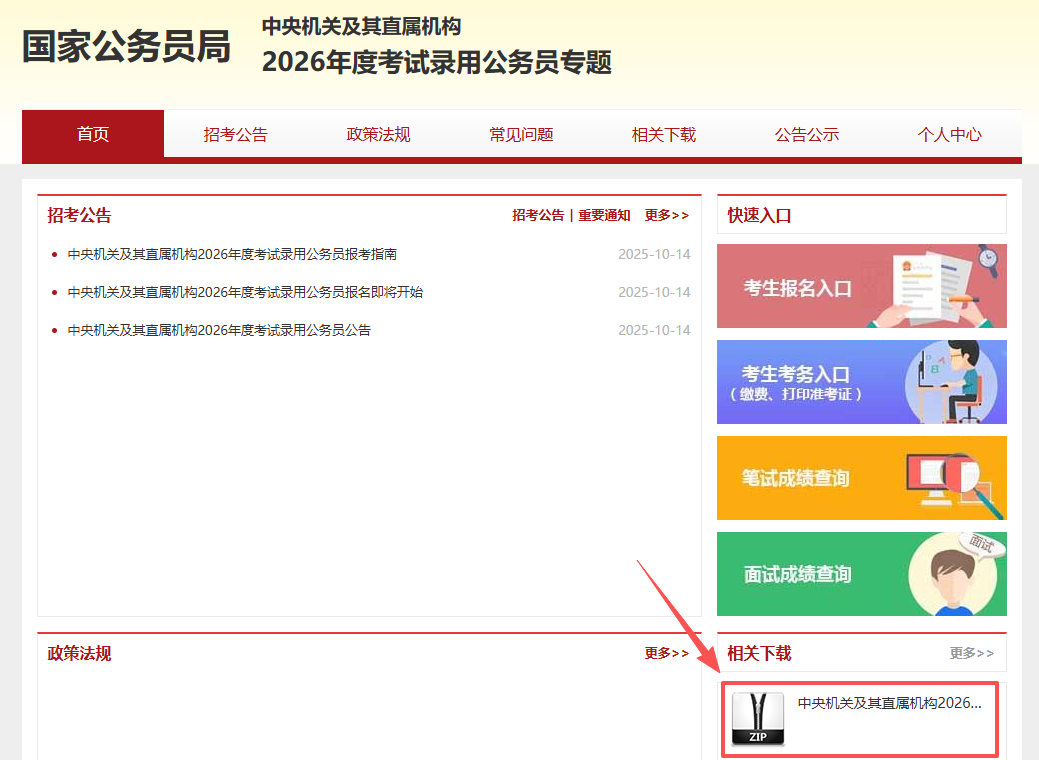This screenshot has height=760, width=1039.
Task: Open 政策法规 in navigation bar
Action: pyautogui.click(x=378, y=134)
